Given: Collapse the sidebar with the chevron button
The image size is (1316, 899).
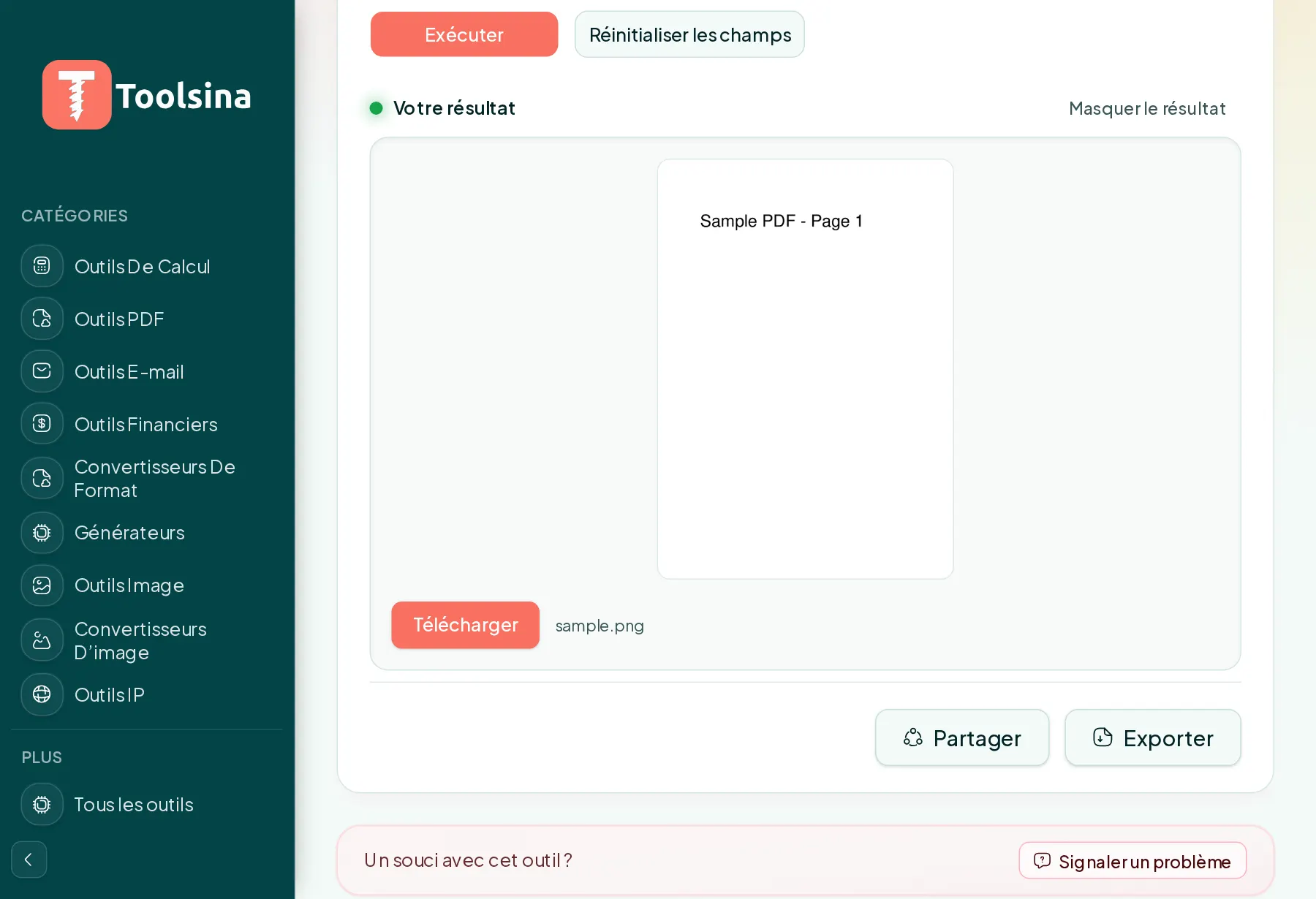Looking at the screenshot, I should [29, 860].
